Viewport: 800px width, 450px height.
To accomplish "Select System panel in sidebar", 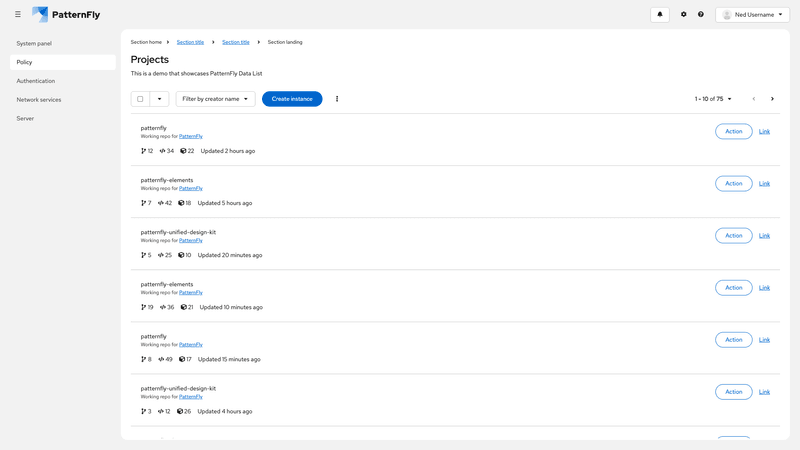I will 34,44.
